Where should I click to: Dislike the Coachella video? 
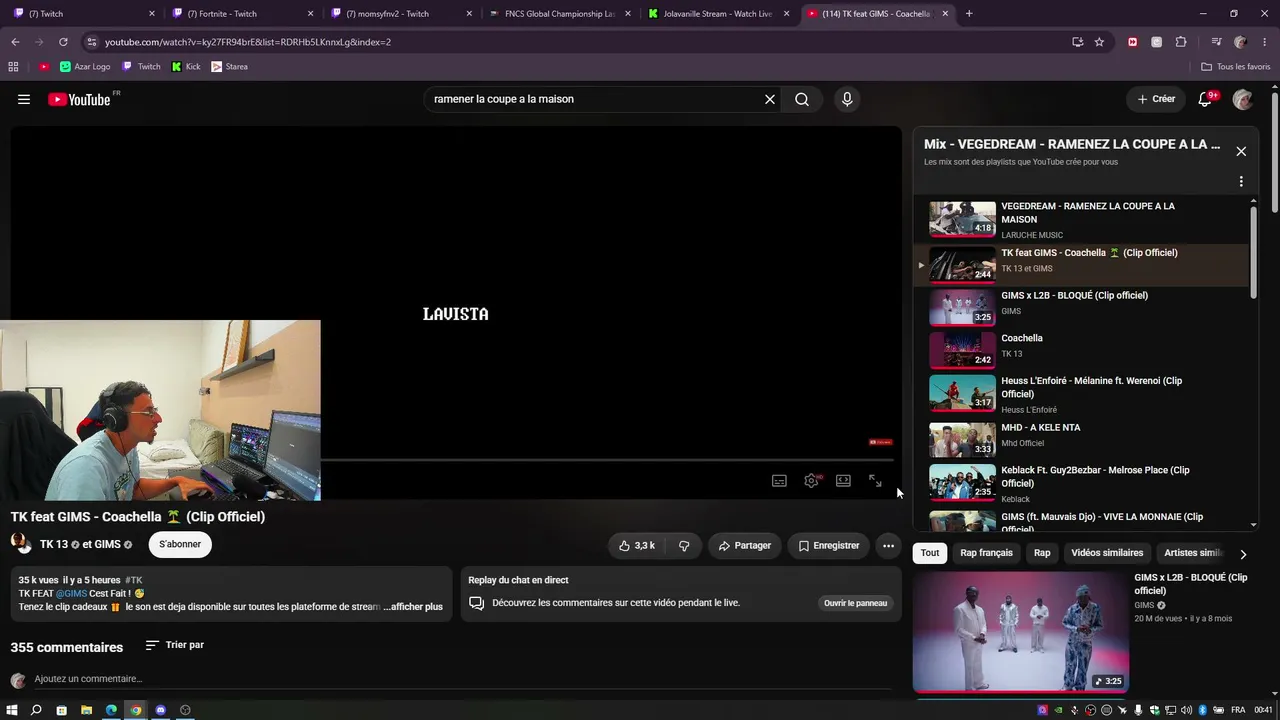click(684, 545)
